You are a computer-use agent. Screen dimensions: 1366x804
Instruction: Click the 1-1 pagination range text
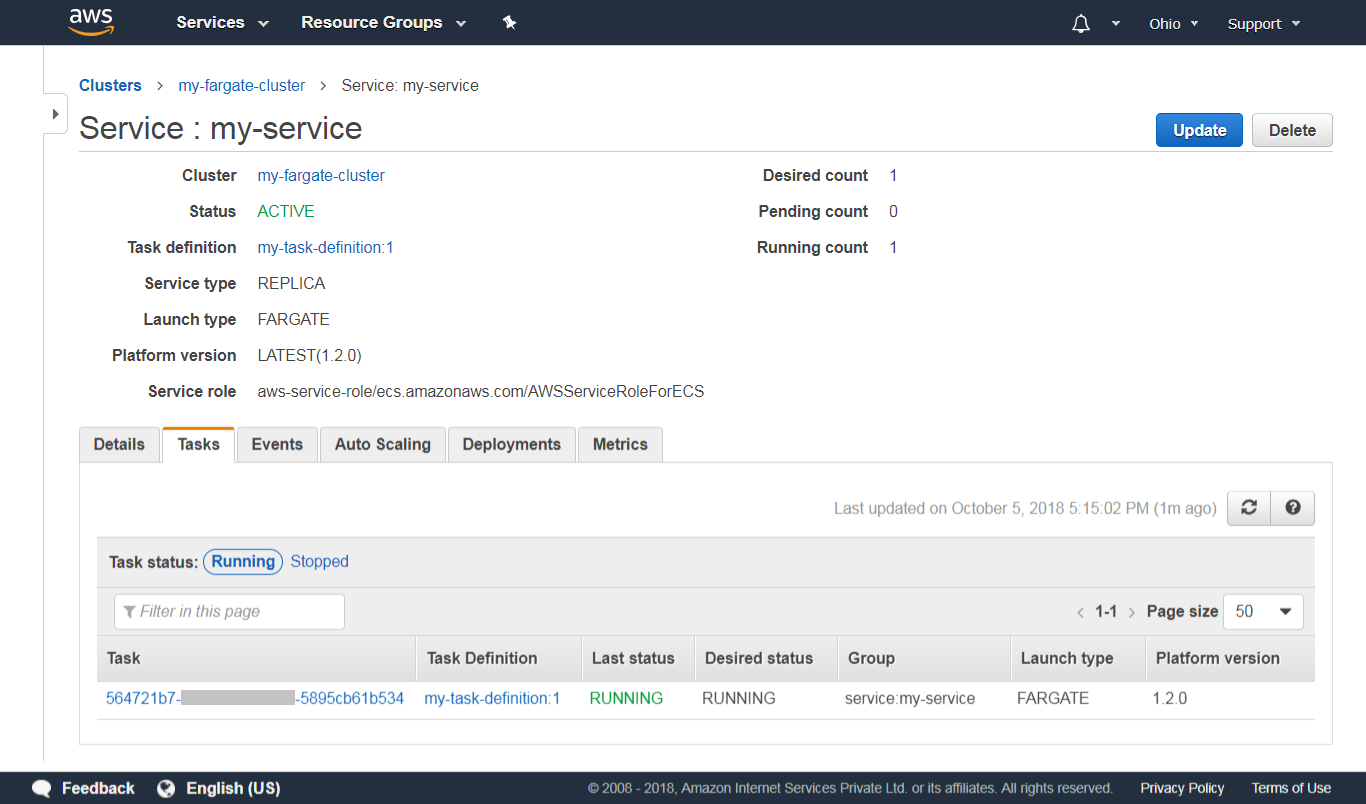tap(1106, 612)
